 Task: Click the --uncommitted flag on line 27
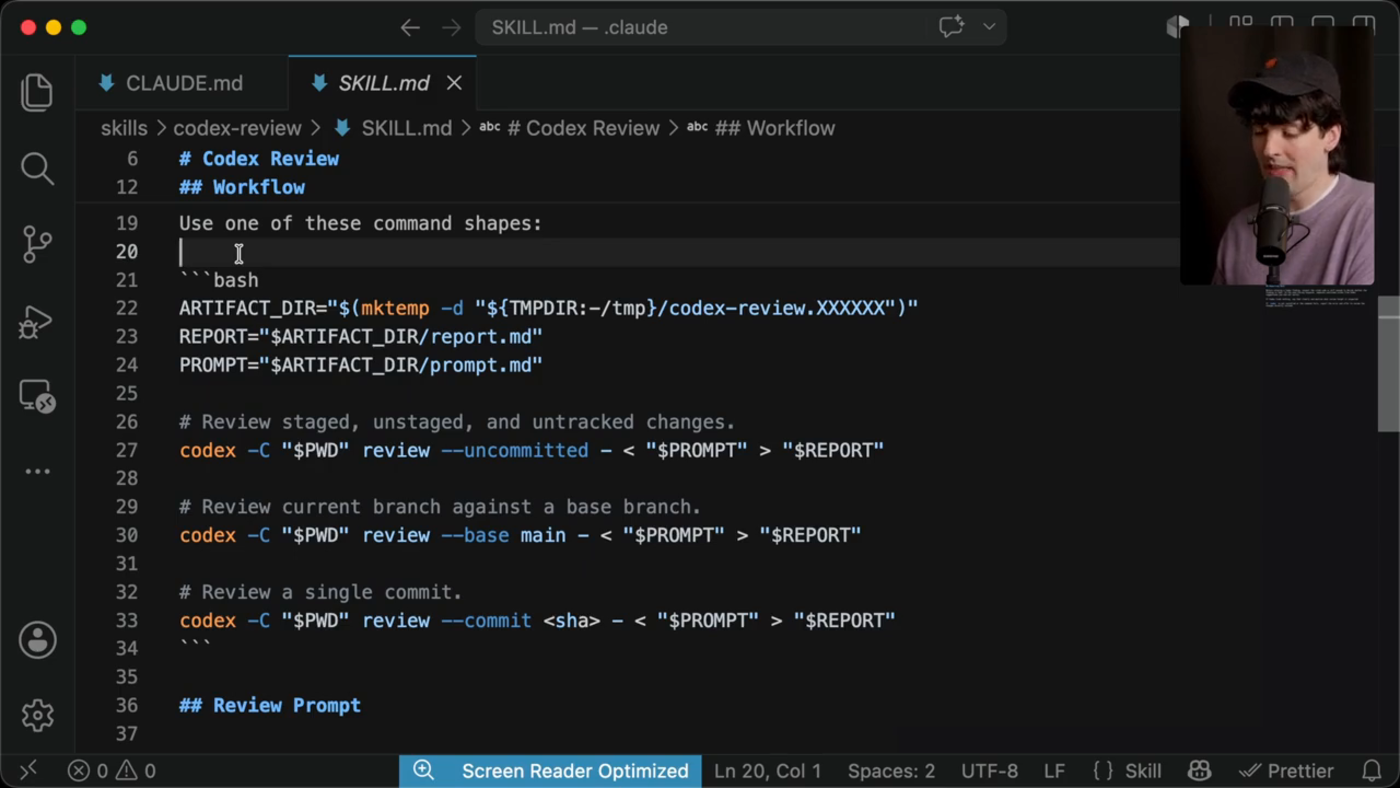514,450
